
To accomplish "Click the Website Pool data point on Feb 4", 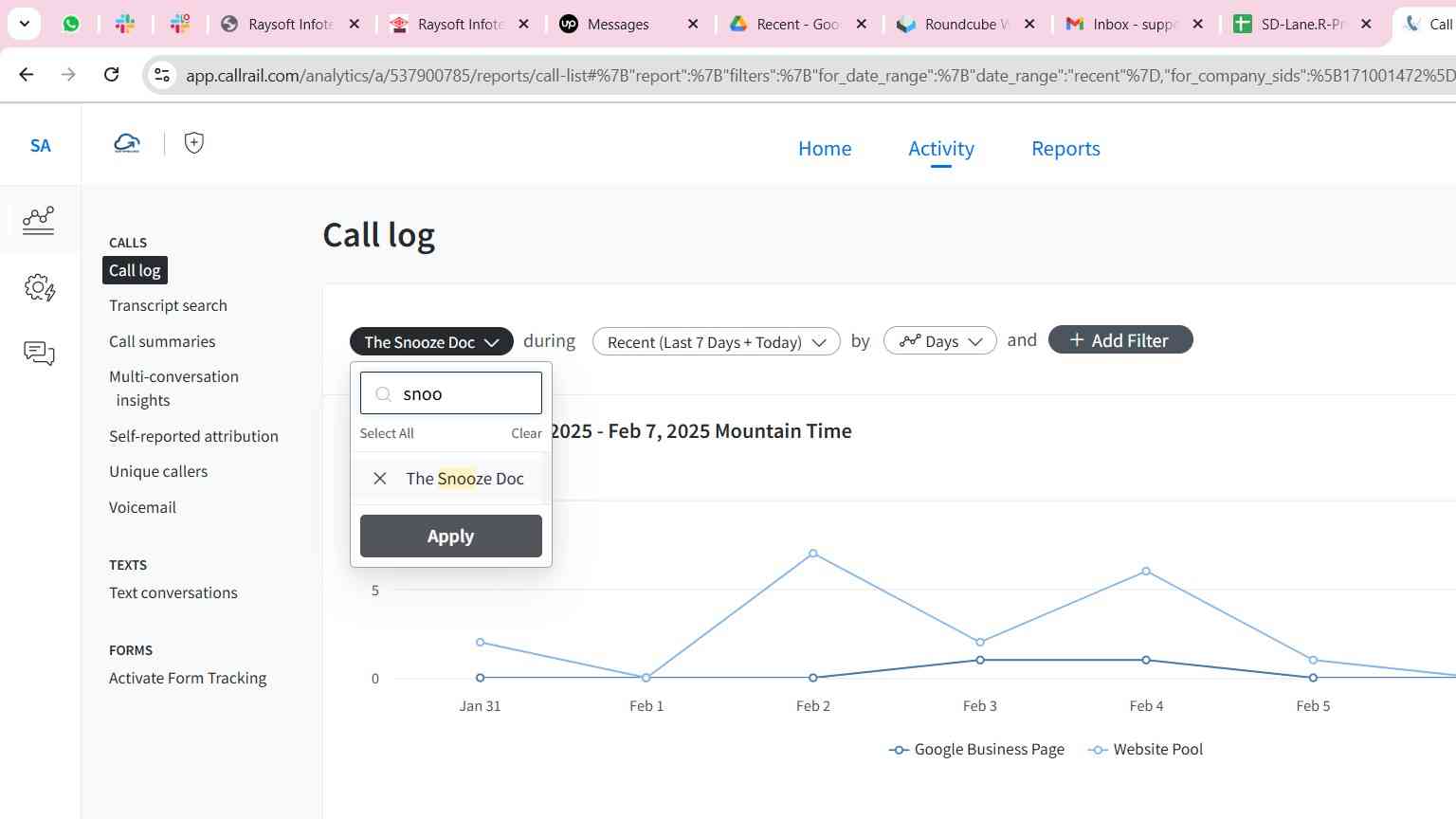I will [x=1146, y=572].
